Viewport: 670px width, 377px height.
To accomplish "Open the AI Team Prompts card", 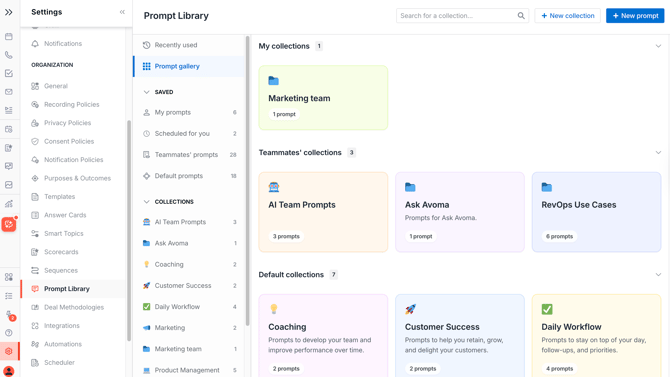I will click(323, 212).
